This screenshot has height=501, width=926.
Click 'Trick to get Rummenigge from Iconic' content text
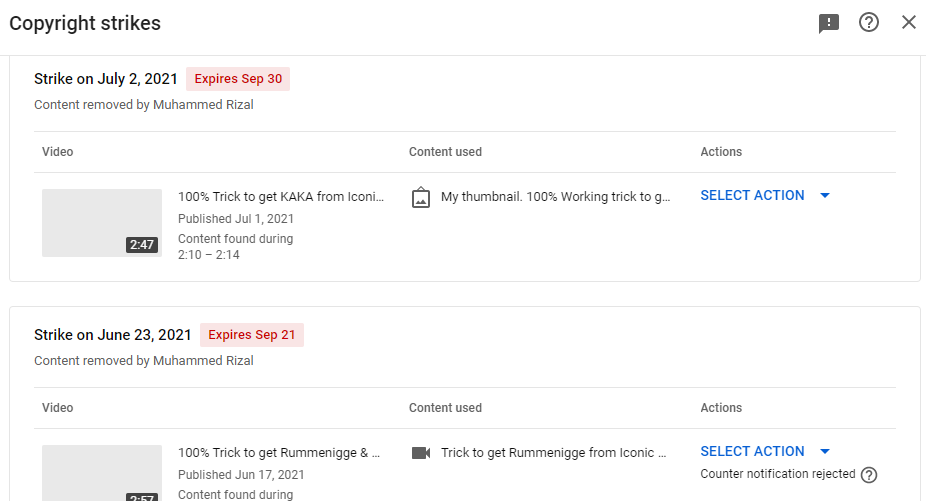click(553, 453)
